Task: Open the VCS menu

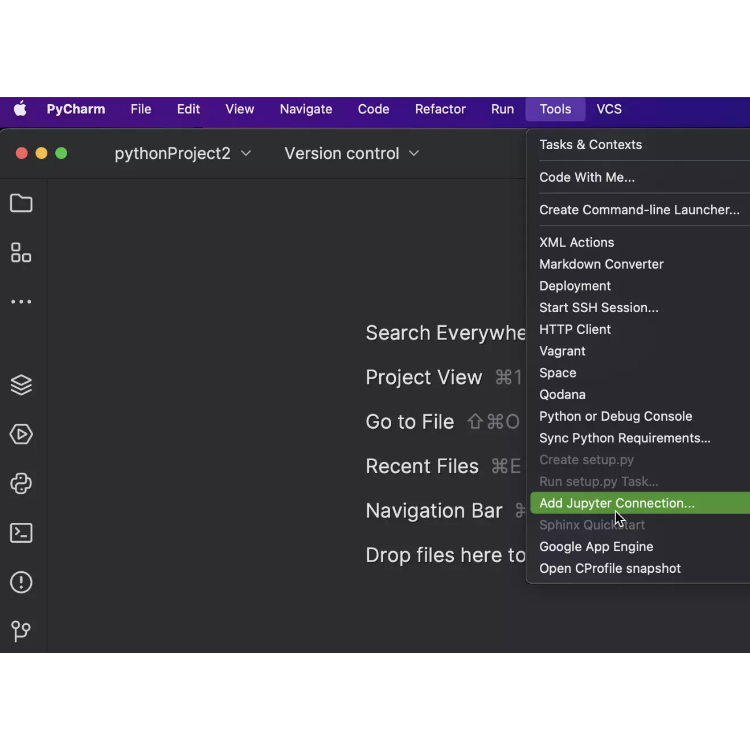Action: coord(609,109)
